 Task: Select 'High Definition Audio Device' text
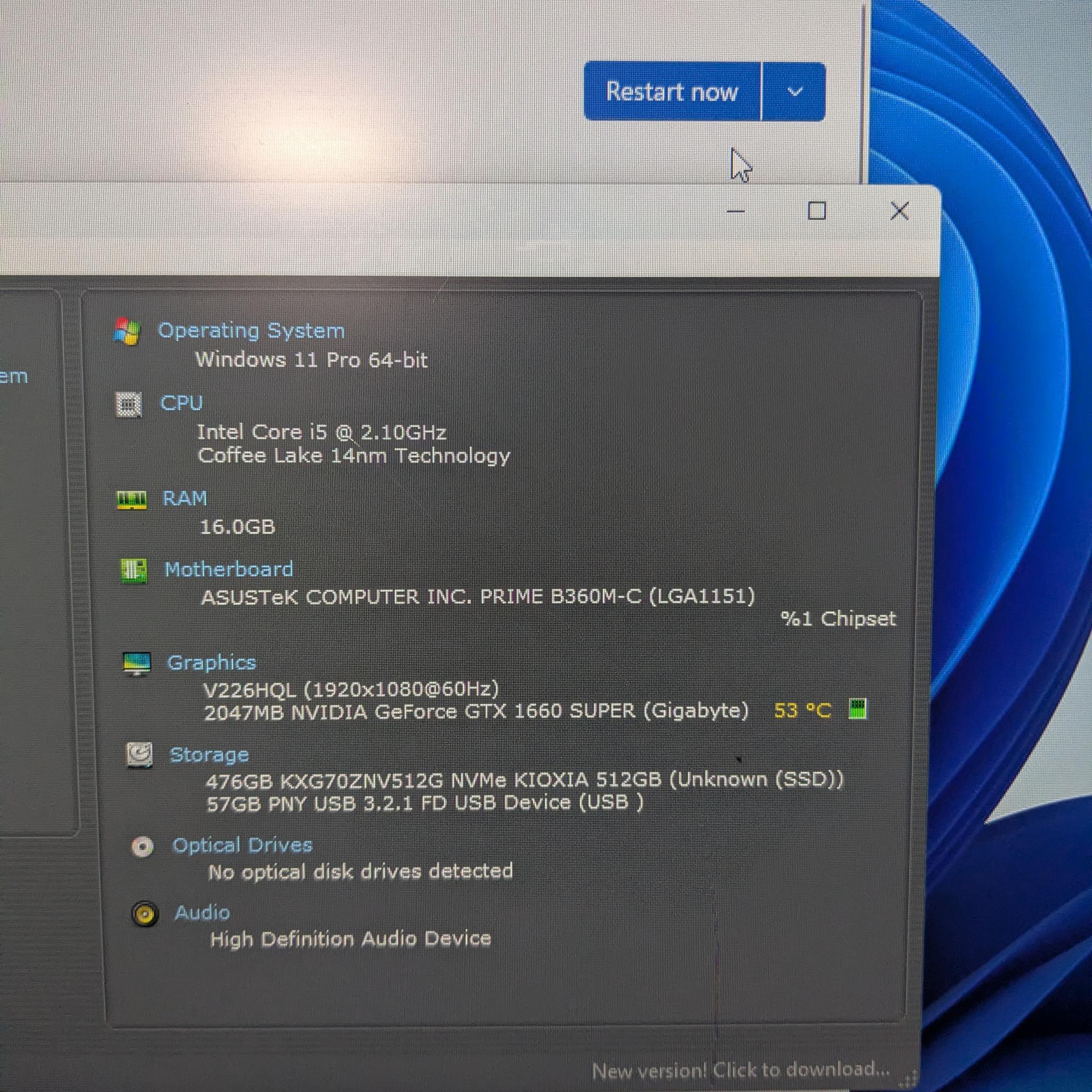pos(350,940)
